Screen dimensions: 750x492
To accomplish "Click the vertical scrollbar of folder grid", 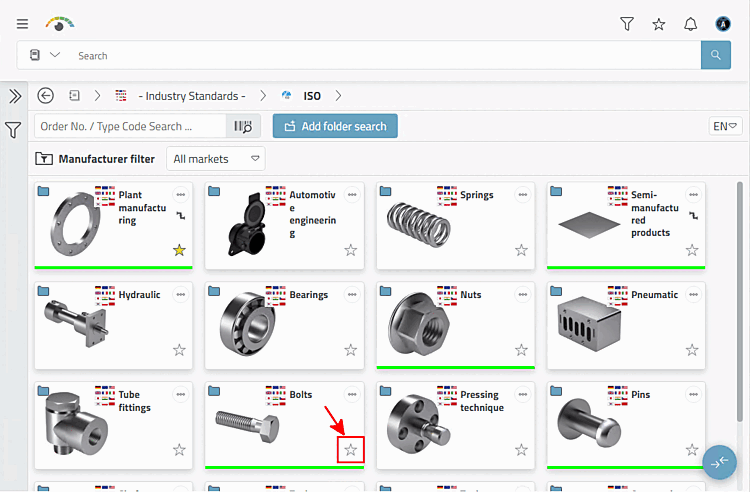I will coord(739,301).
